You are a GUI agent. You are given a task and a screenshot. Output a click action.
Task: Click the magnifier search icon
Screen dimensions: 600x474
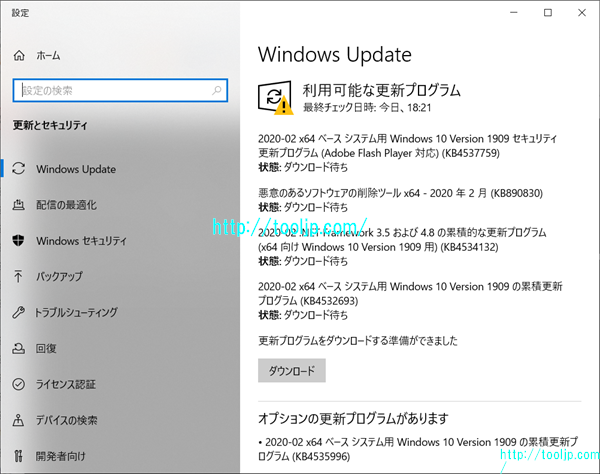pyautogui.click(x=217, y=91)
